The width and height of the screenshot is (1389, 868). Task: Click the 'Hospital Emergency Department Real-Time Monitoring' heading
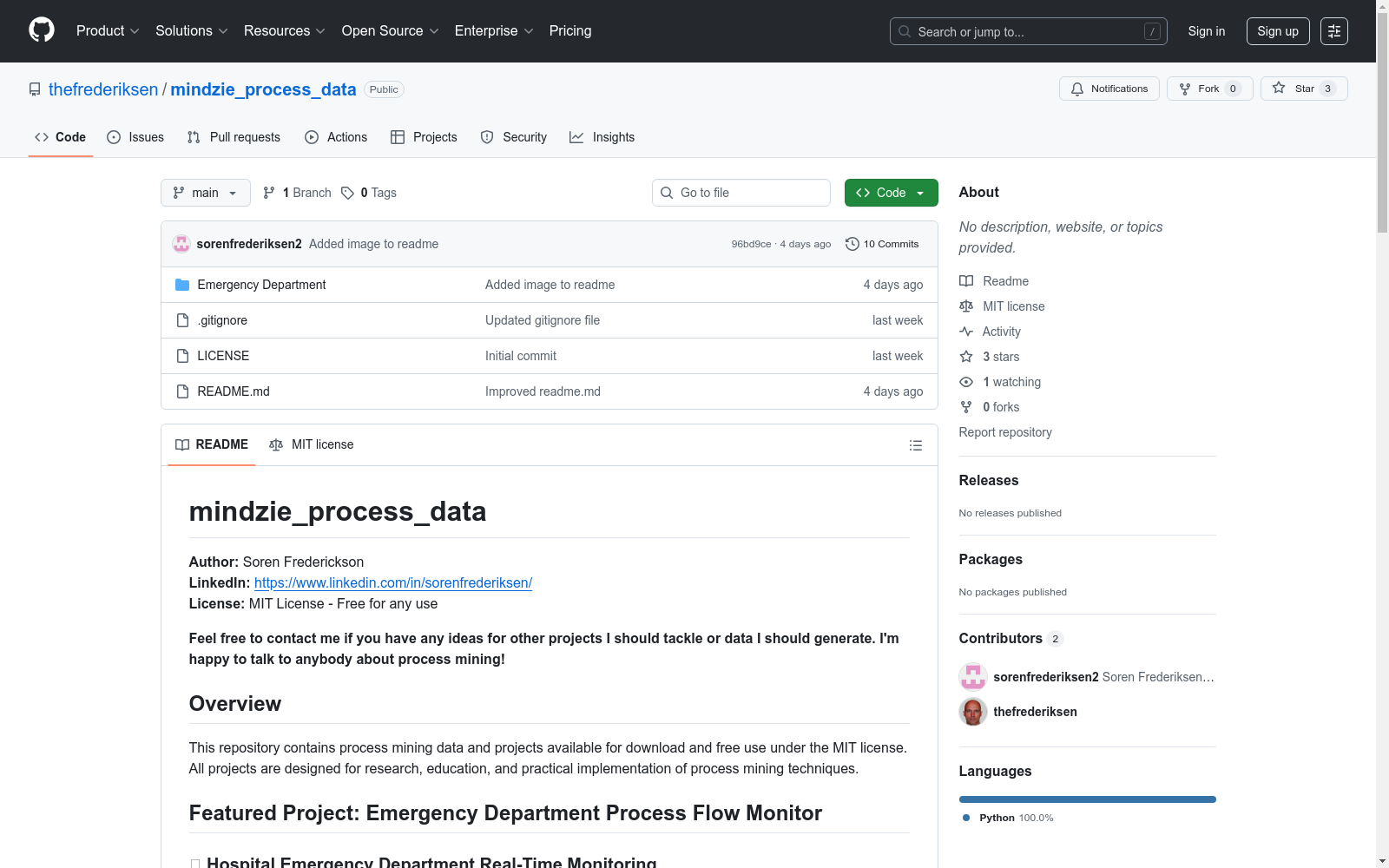[x=431, y=862]
